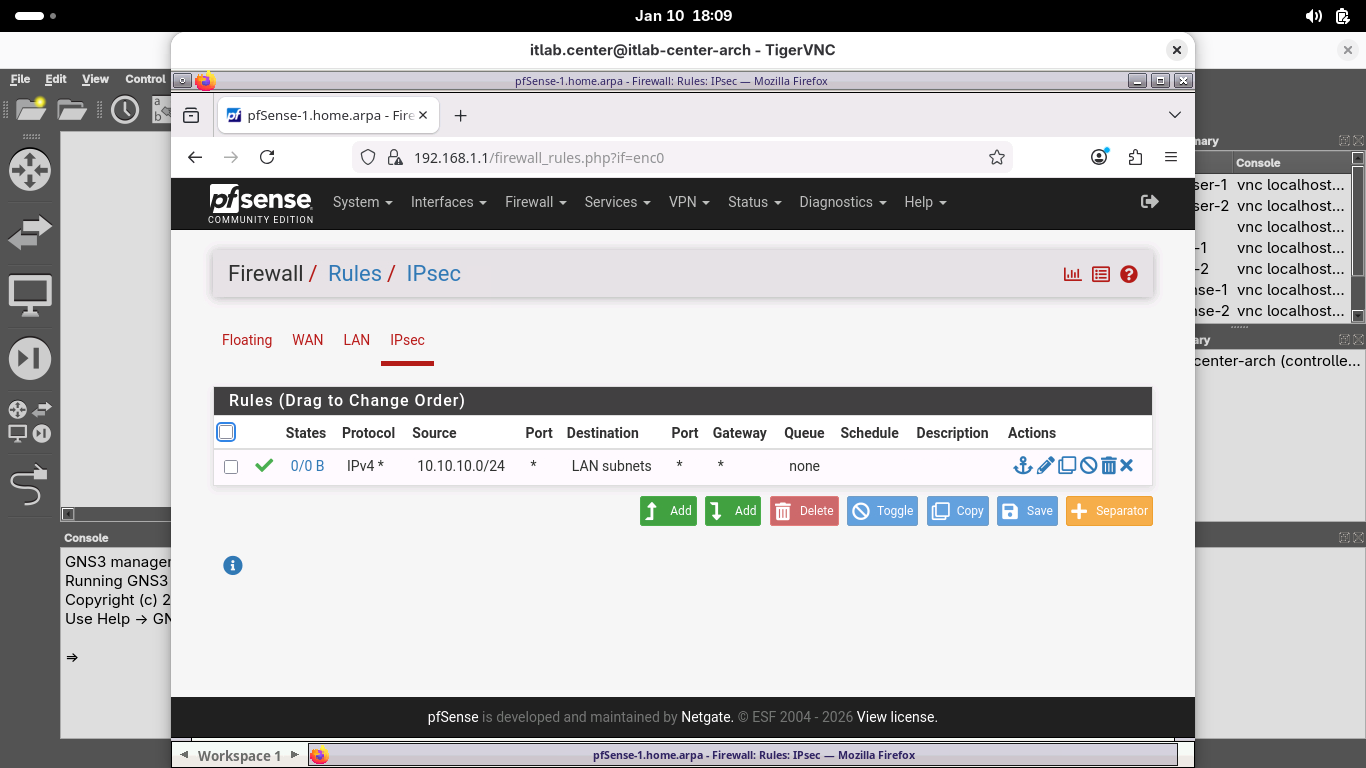Click the anchor icon in rule actions
Image resolution: width=1366 pixels, height=768 pixels.
[1022, 466]
